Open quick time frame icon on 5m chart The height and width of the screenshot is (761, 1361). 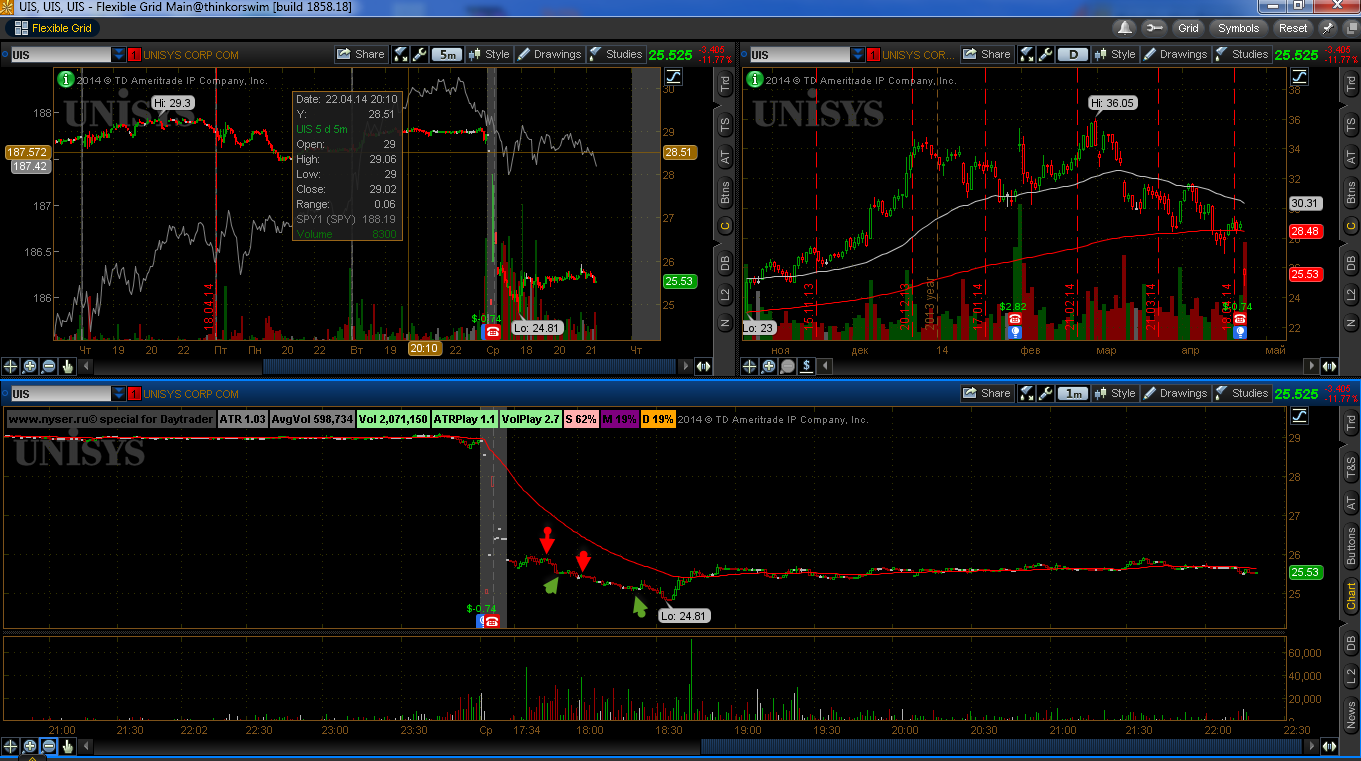(x=400, y=54)
